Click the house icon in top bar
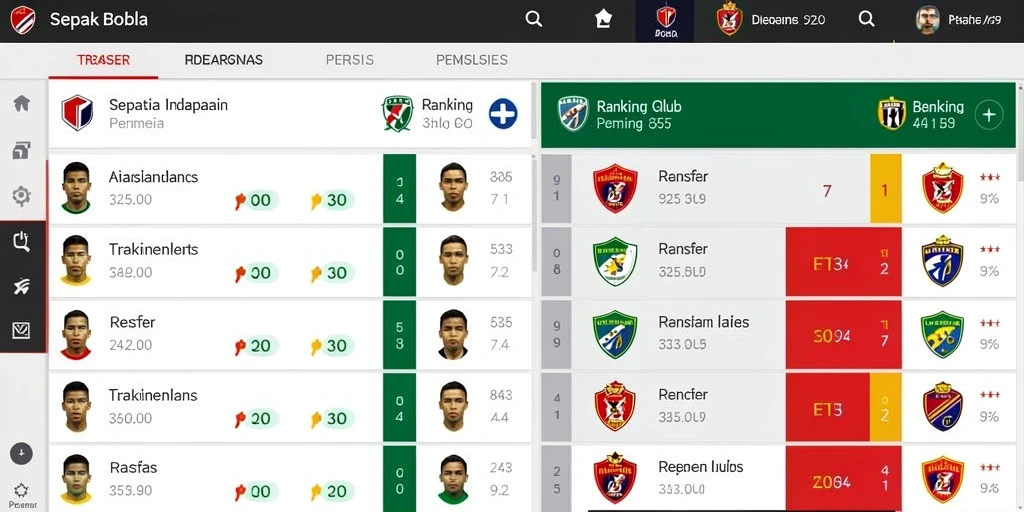This screenshot has width=1024, height=512. coord(603,20)
